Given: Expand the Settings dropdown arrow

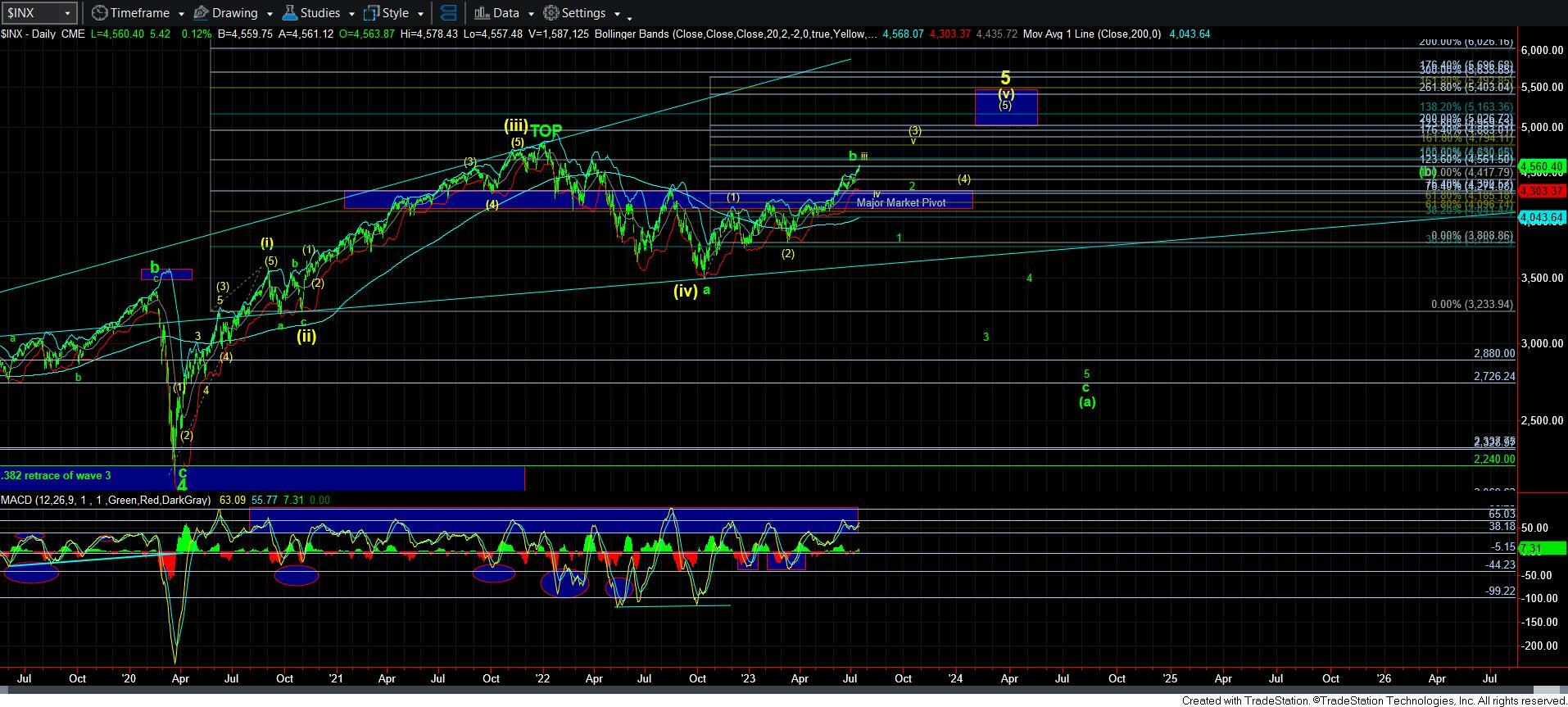Looking at the screenshot, I should click(617, 14).
